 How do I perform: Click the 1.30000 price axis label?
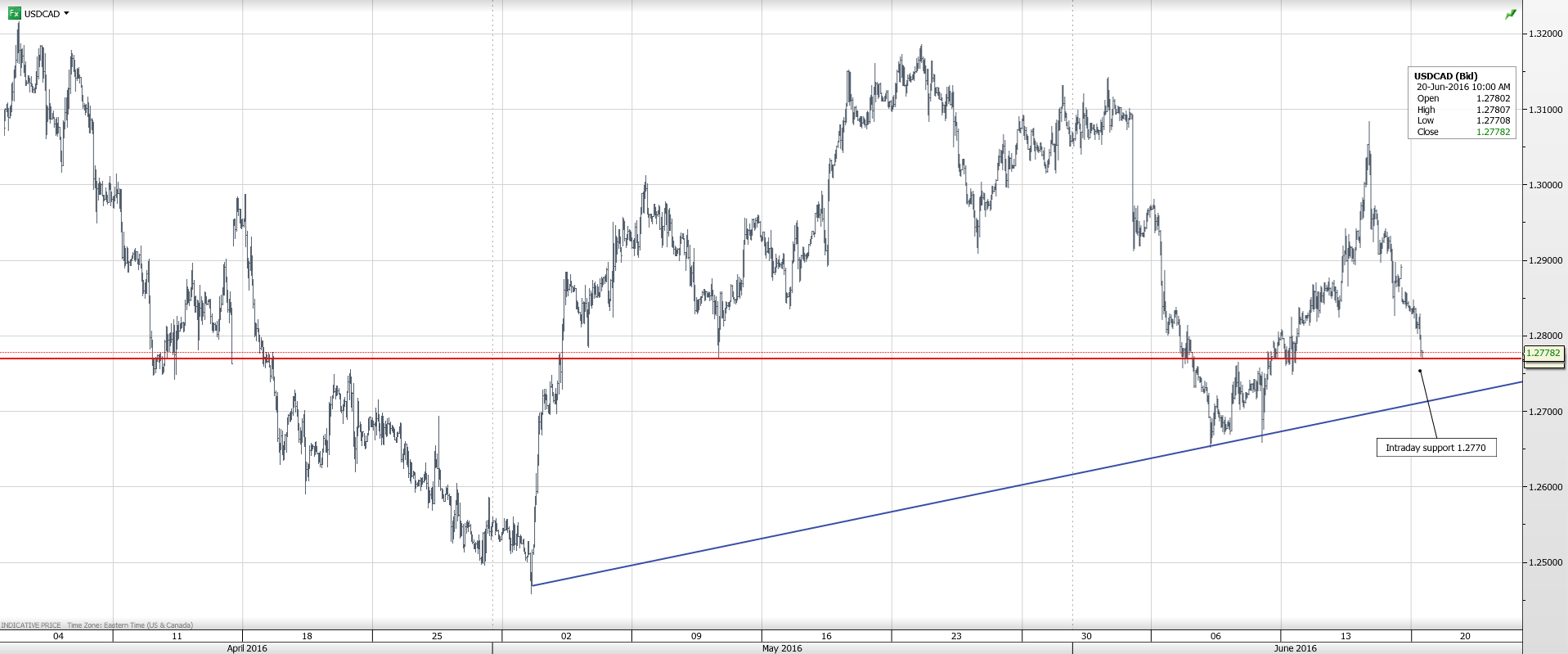(1545, 185)
